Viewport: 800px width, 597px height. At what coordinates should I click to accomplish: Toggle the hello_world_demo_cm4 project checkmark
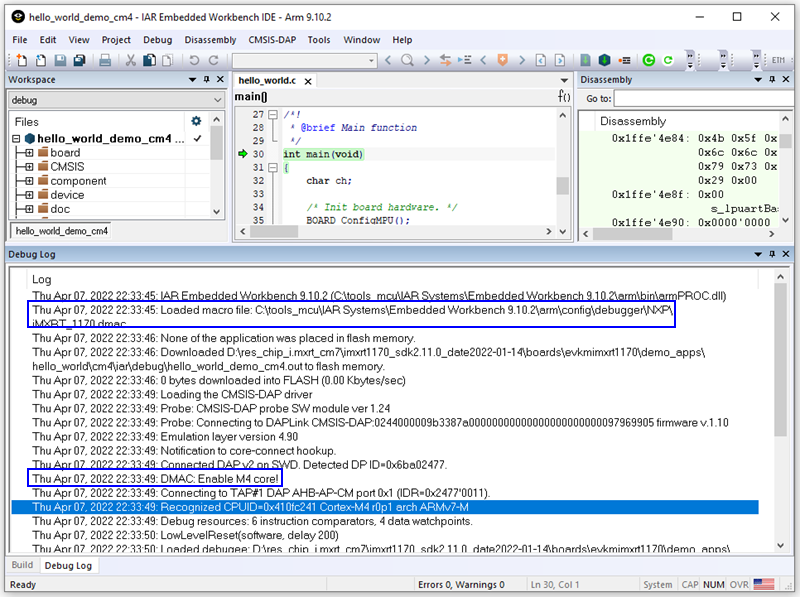point(197,138)
